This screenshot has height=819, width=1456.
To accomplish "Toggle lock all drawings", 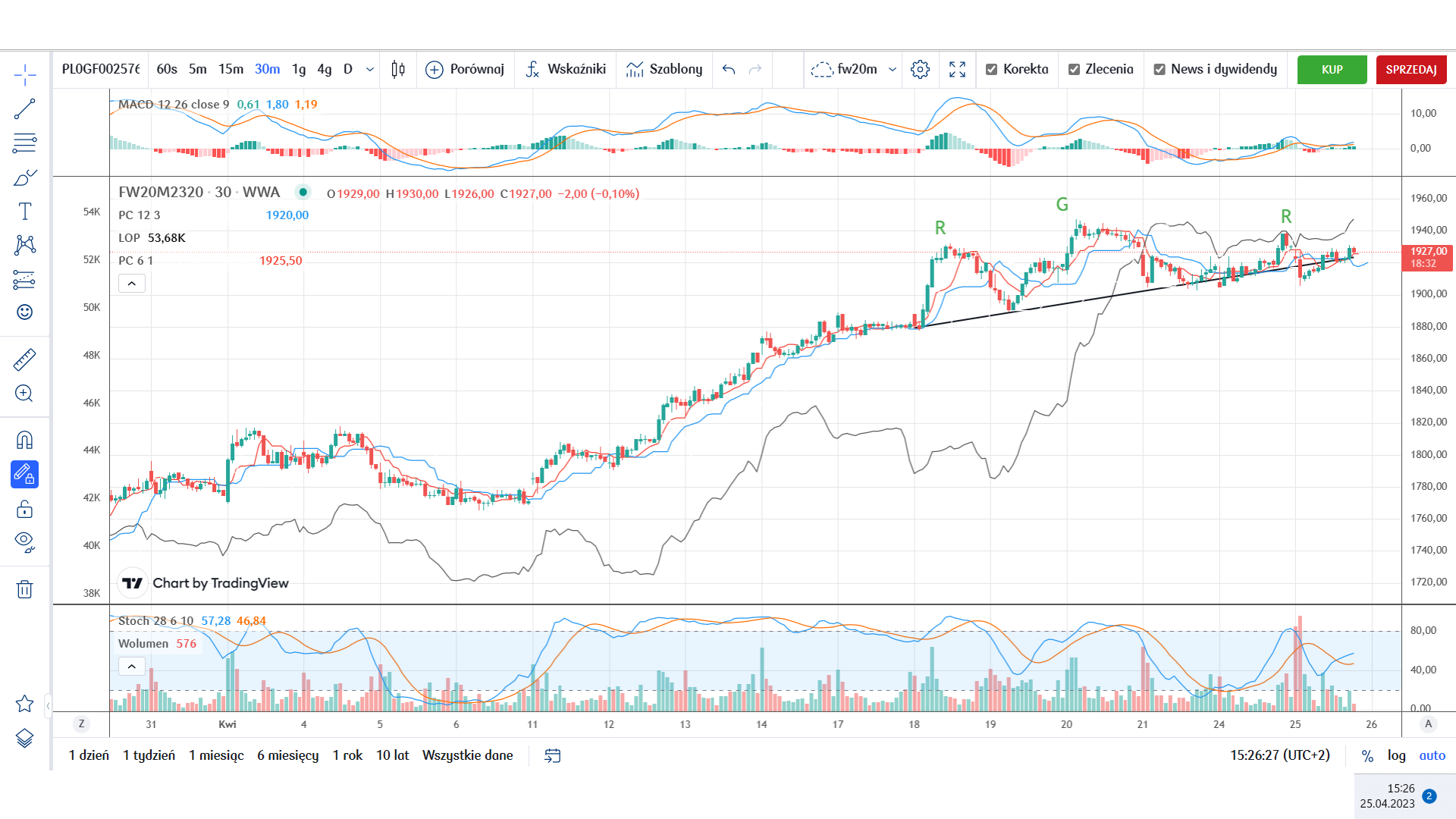I will tap(25, 509).
